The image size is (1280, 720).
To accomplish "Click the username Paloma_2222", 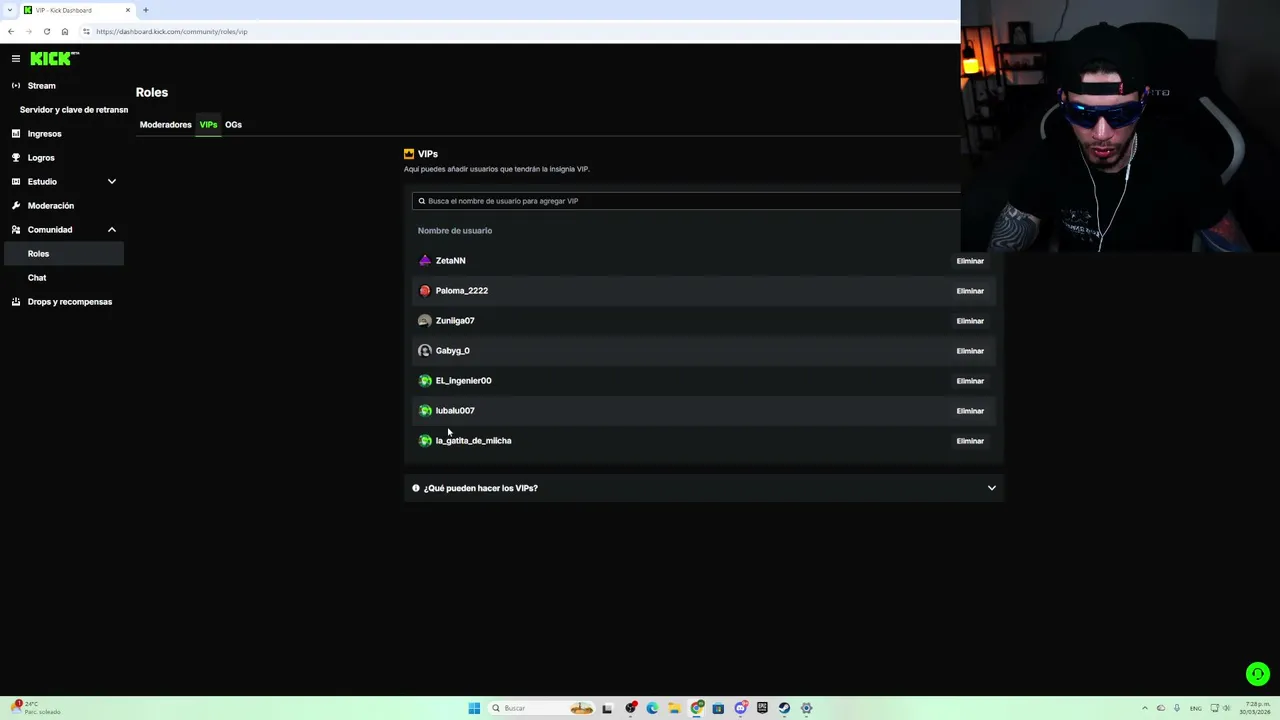I will (x=461, y=291).
